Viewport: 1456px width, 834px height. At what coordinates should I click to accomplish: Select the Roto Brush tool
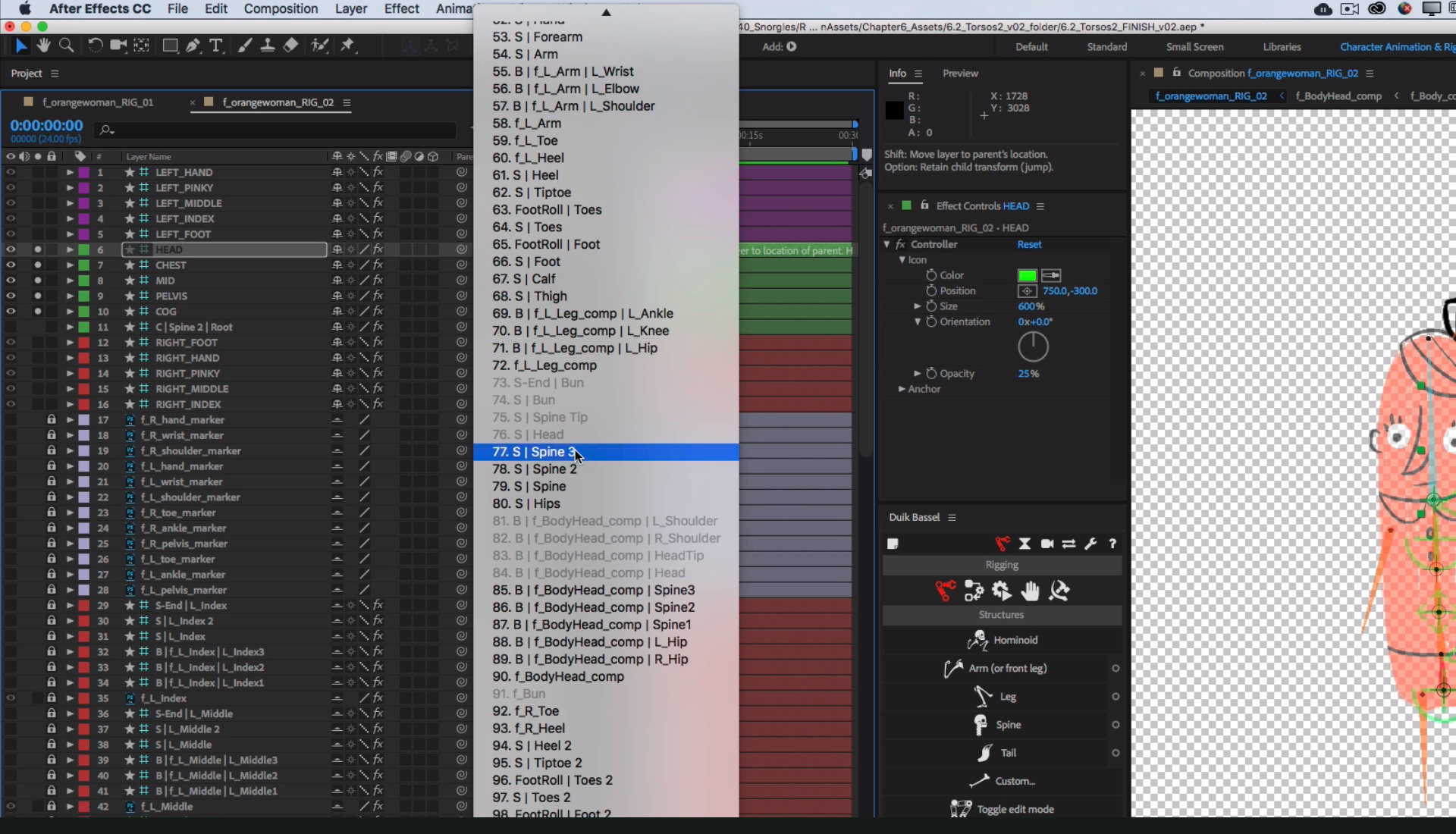(x=320, y=45)
